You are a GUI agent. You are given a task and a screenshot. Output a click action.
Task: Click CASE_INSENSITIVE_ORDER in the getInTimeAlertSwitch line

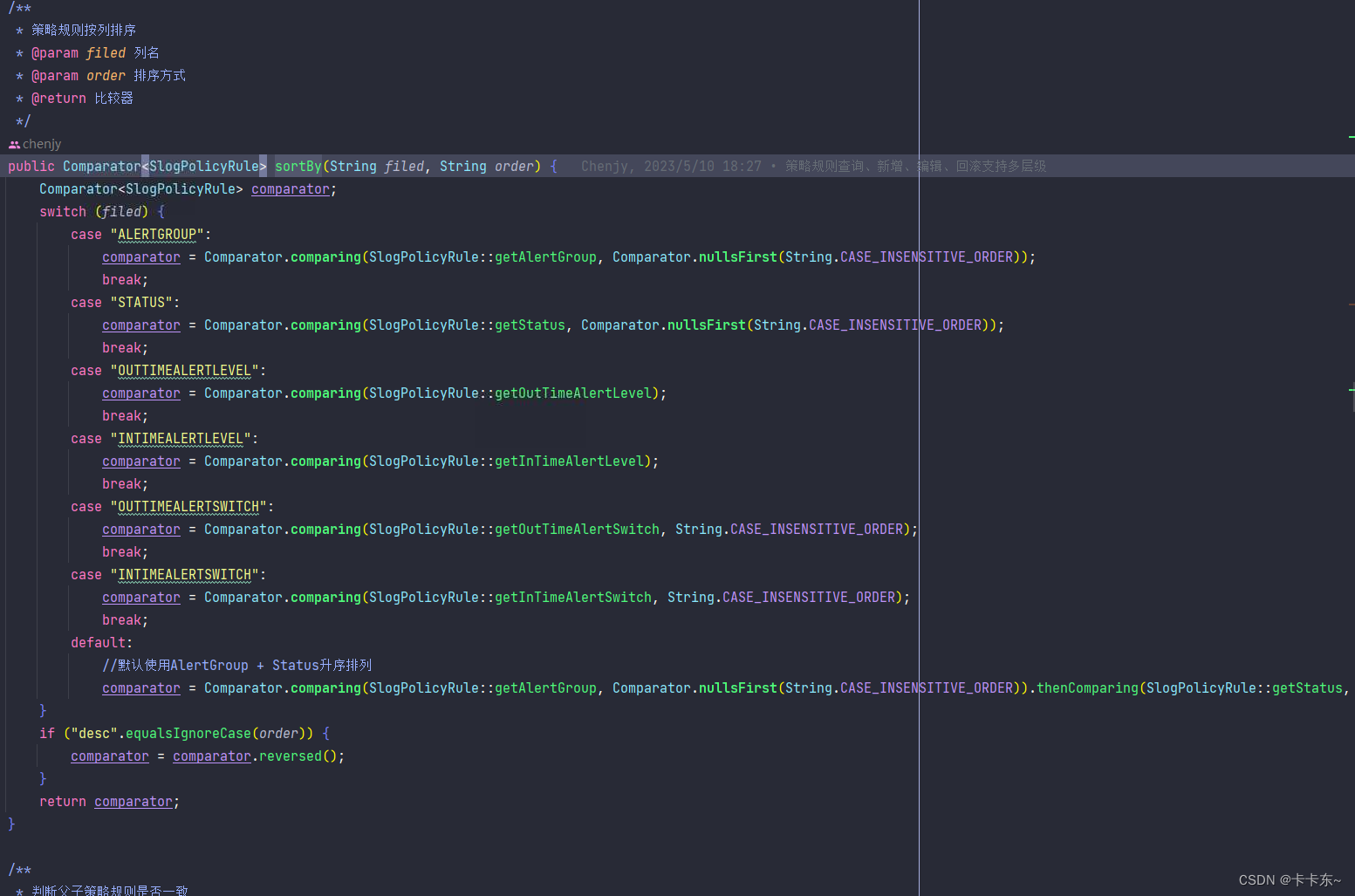(x=809, y=597)
